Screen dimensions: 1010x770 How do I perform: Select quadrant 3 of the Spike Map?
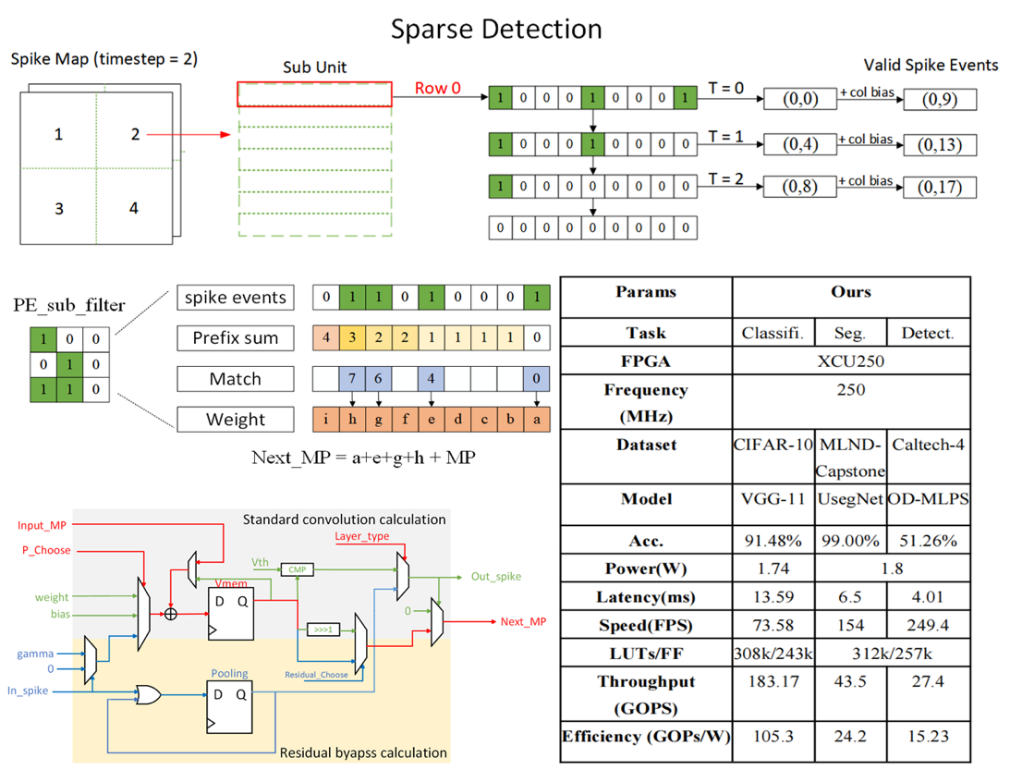(58, 208)
